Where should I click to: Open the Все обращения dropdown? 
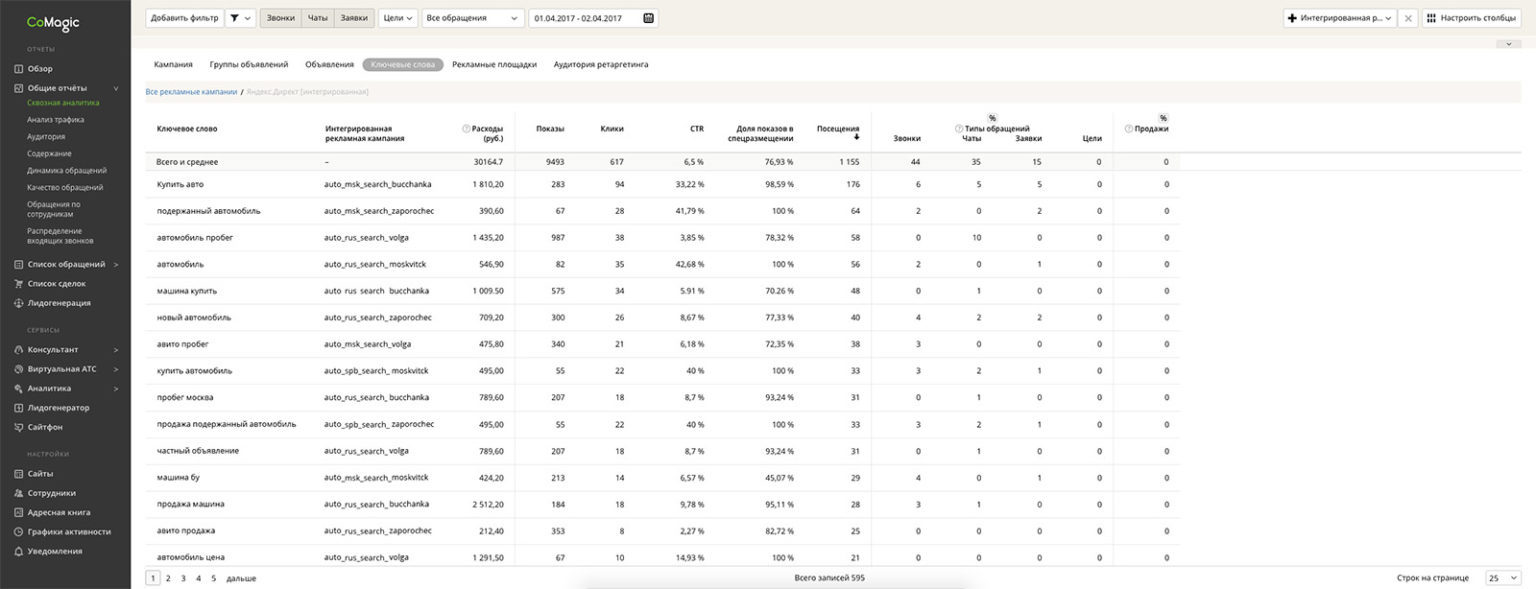[472, 18]
